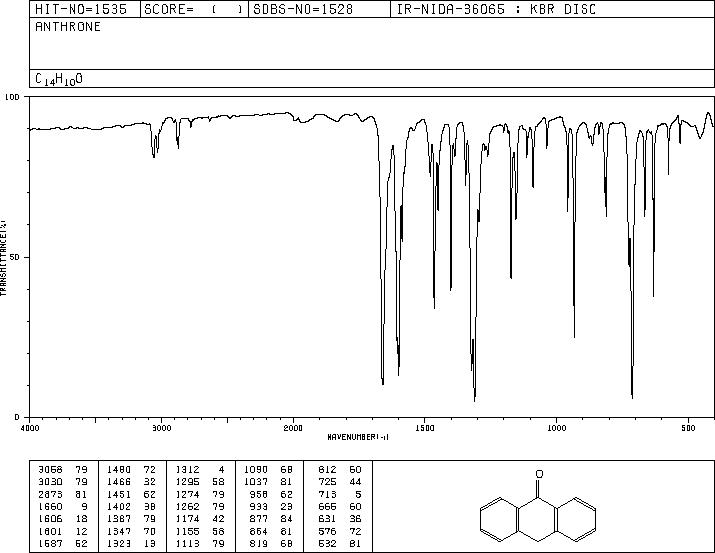The image size is (715, 553).
Task: Select peak 1262 in the table
Action: (187, 506)
